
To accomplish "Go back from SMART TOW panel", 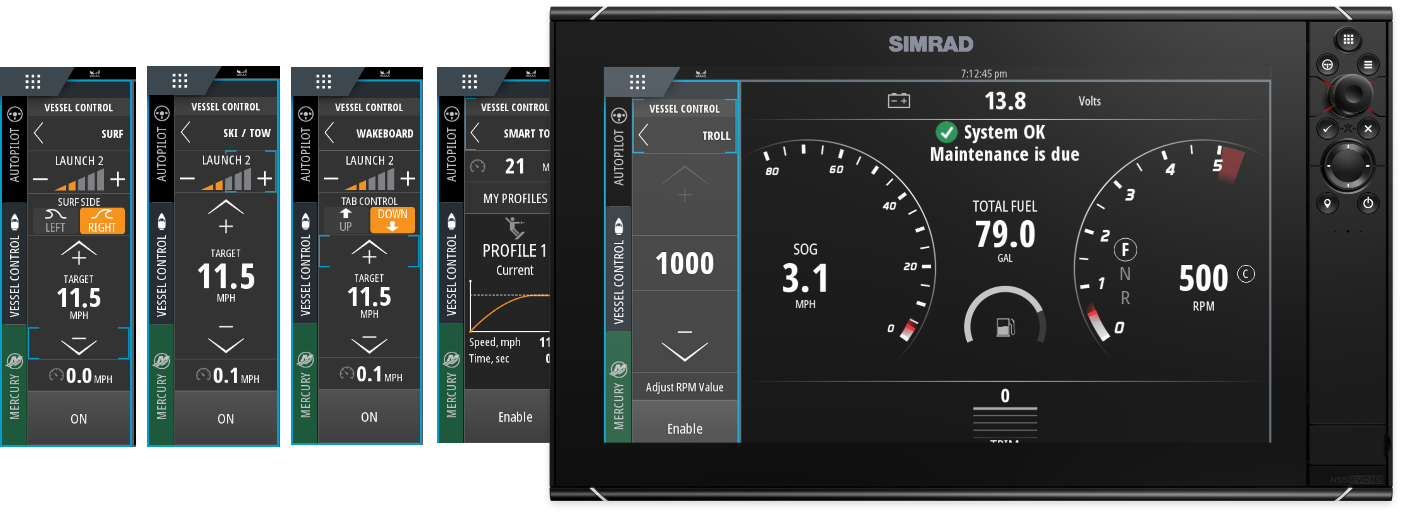I will [x=476, y=133].
